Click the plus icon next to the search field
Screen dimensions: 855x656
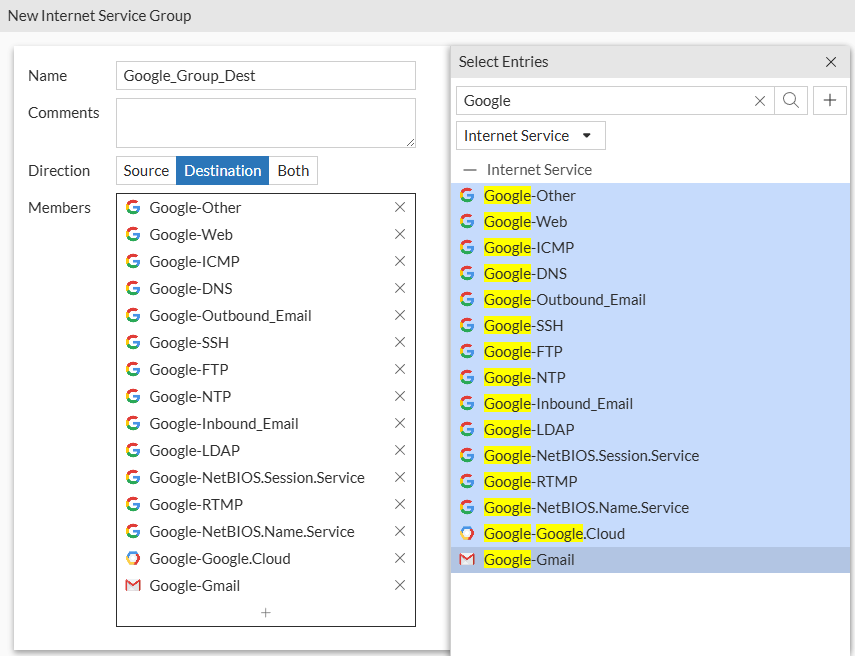pos(831,100)
